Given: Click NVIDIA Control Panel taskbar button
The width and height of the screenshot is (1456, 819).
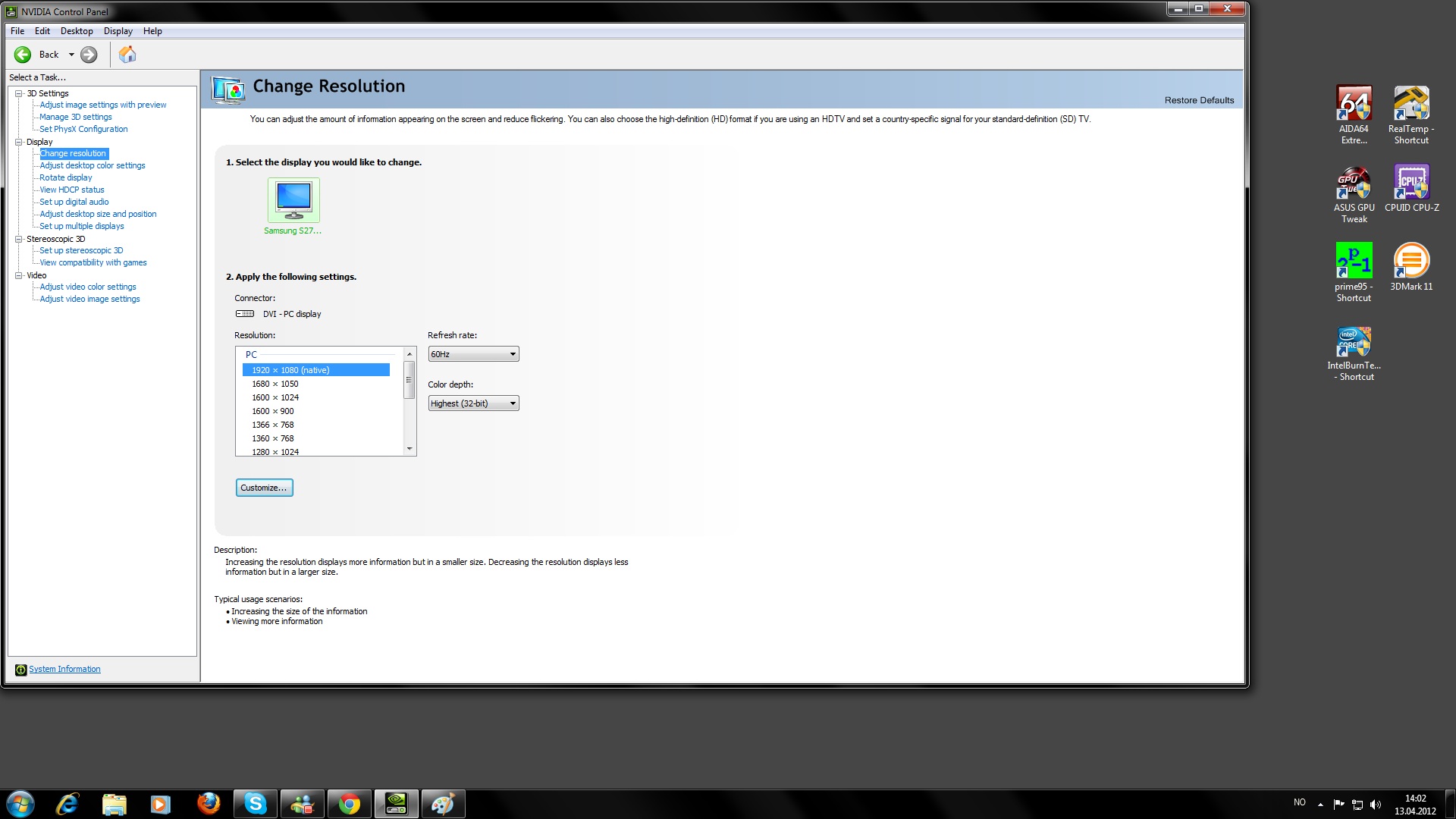Looking at the screenshot, I should pyautogui.click(x=397, y=804).
